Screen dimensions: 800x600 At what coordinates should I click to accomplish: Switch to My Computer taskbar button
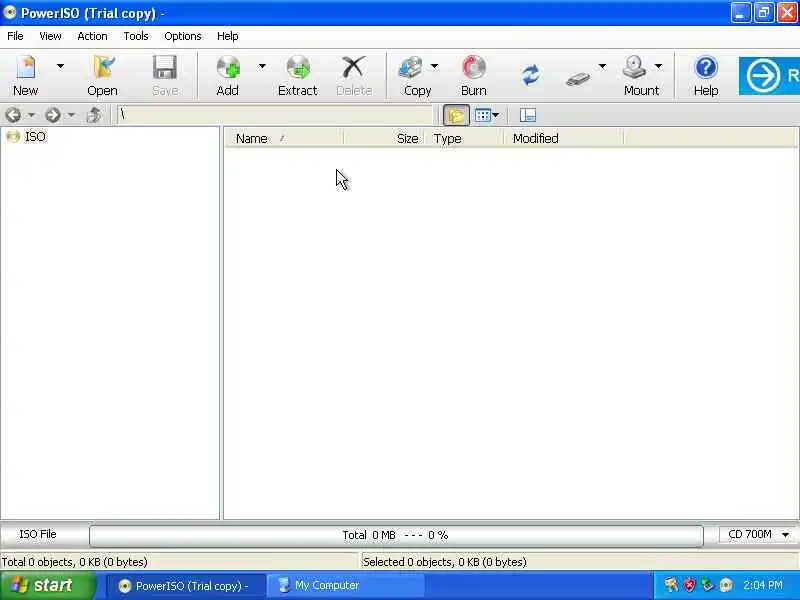(345, 586)
